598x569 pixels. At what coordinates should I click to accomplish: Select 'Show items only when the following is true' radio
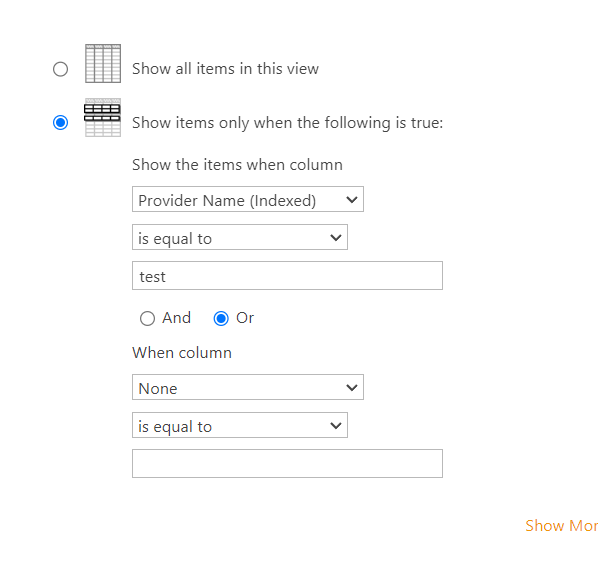pyautogui.click(x=61, y=122)
